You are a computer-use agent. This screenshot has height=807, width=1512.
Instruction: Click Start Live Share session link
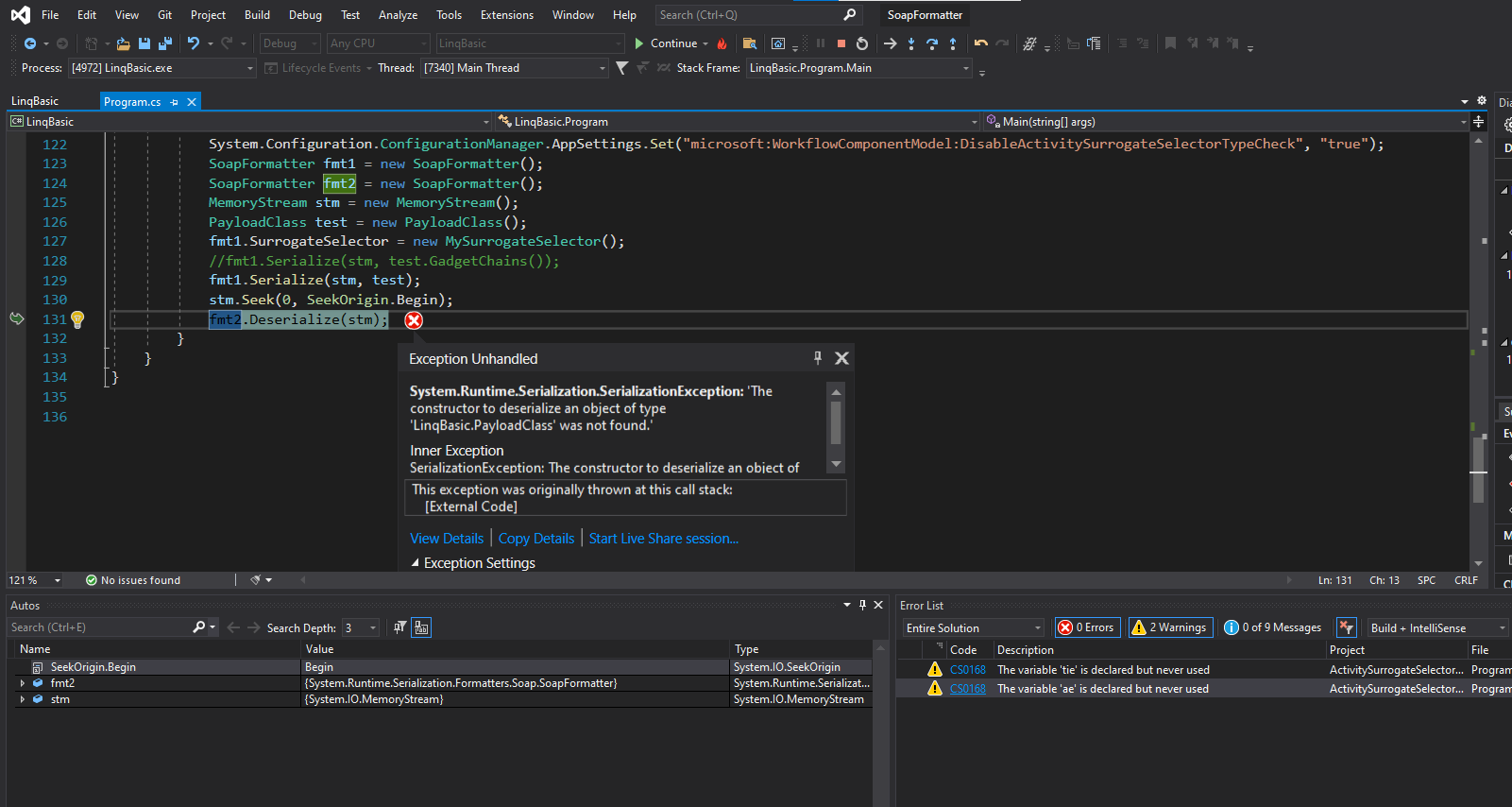coord(664,539)
